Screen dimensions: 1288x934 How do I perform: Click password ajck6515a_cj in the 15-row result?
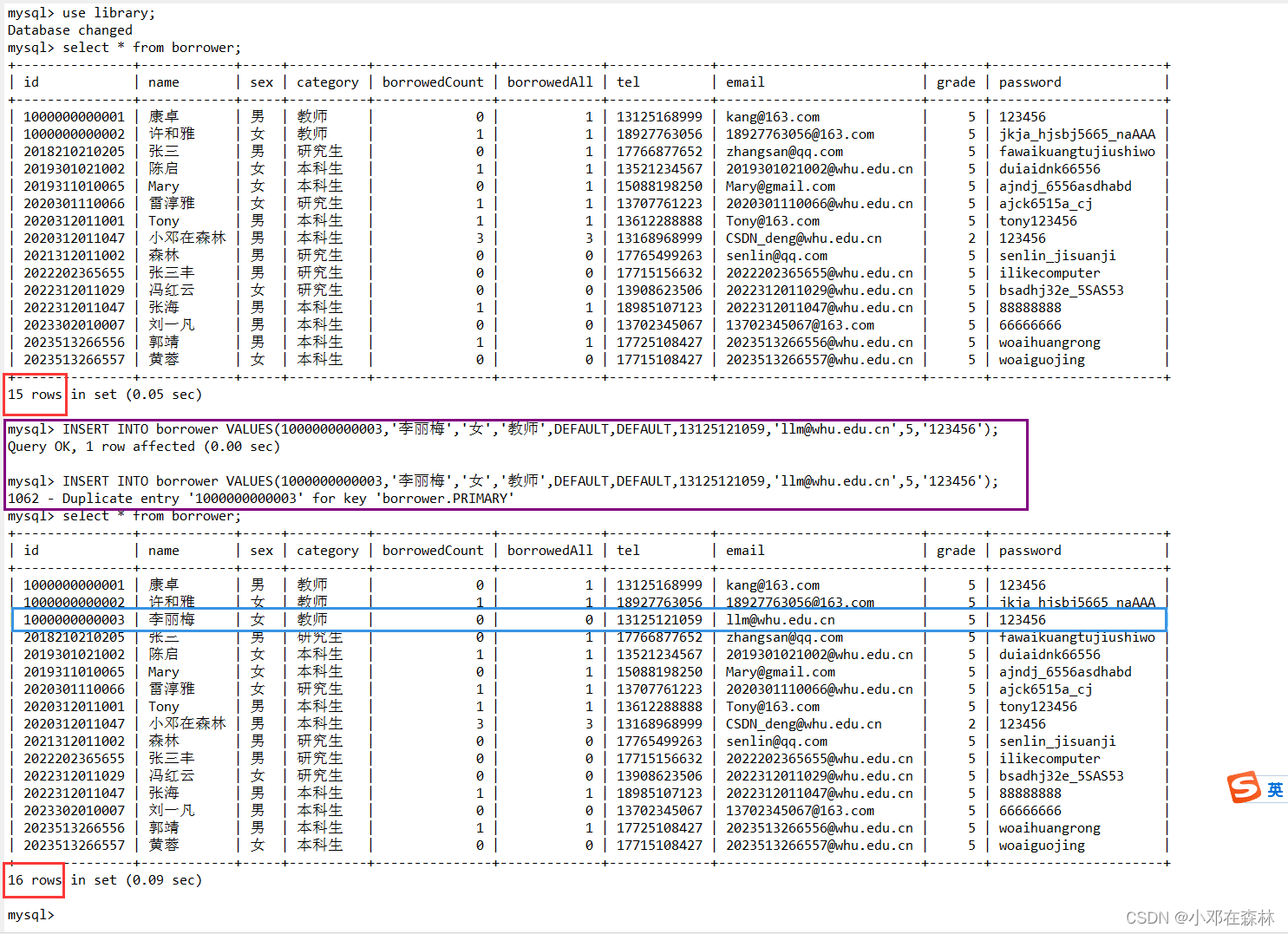coord(1046,204)
